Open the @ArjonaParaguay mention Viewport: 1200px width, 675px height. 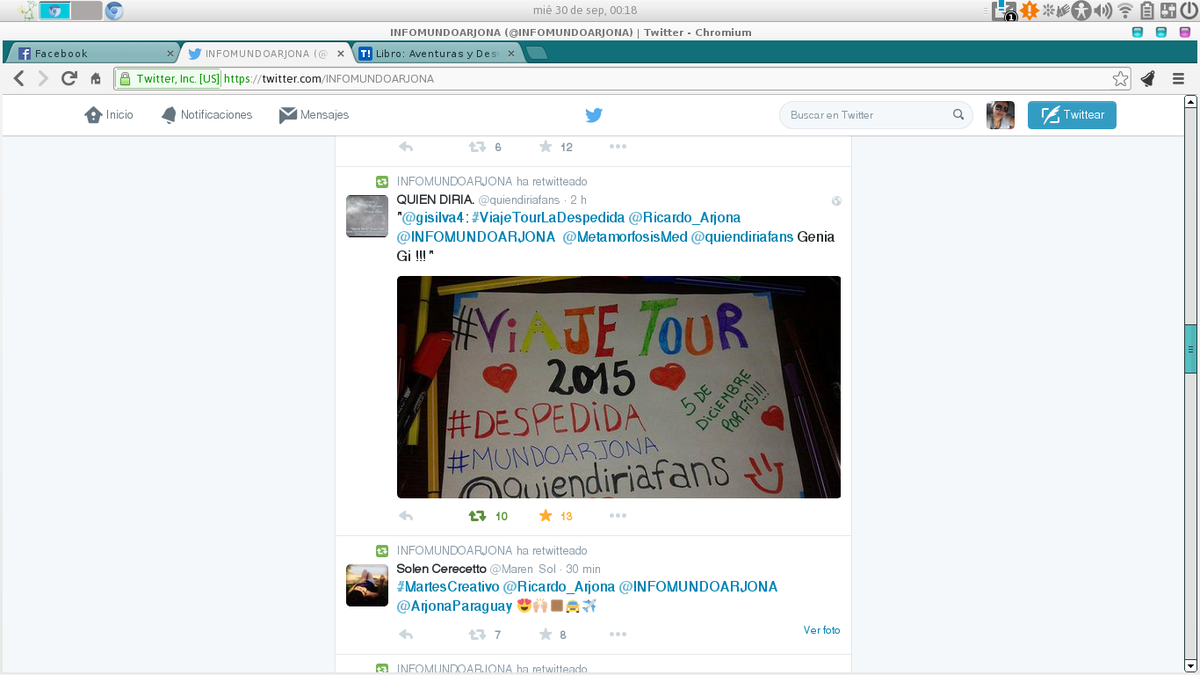(454, 606)
